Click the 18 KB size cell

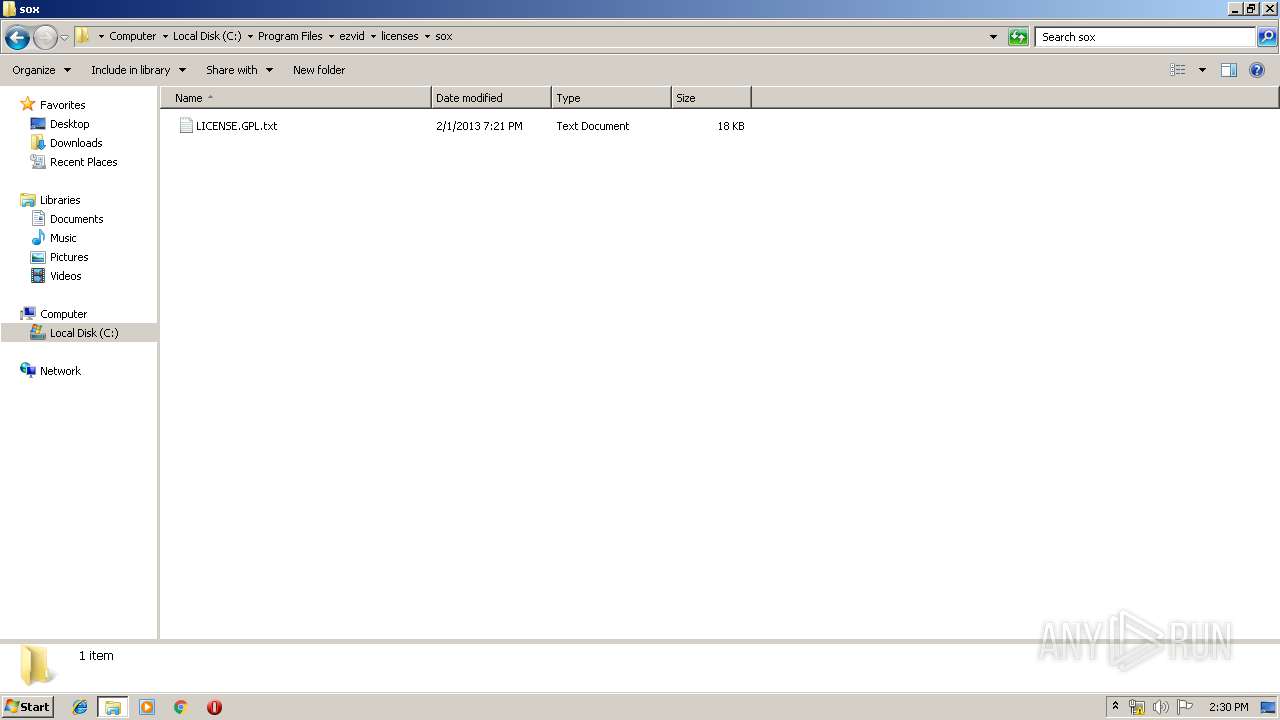point(730,126)
